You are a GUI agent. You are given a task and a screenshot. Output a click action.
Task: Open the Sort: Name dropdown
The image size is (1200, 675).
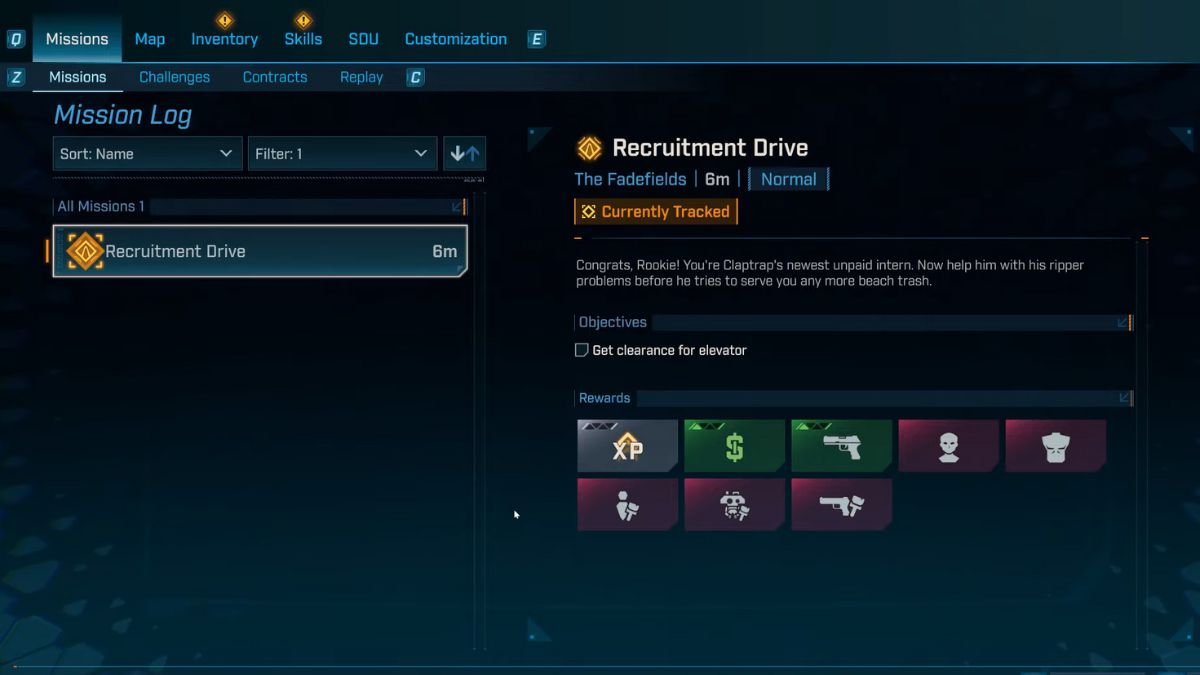[147, 154]
